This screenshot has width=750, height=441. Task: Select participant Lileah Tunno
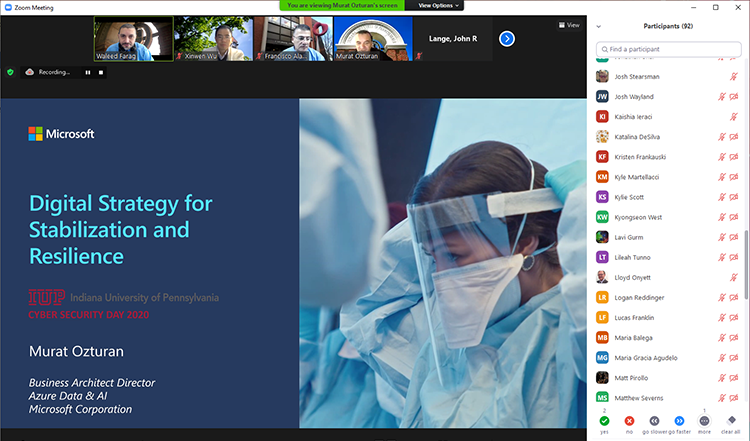coord(668,257)
